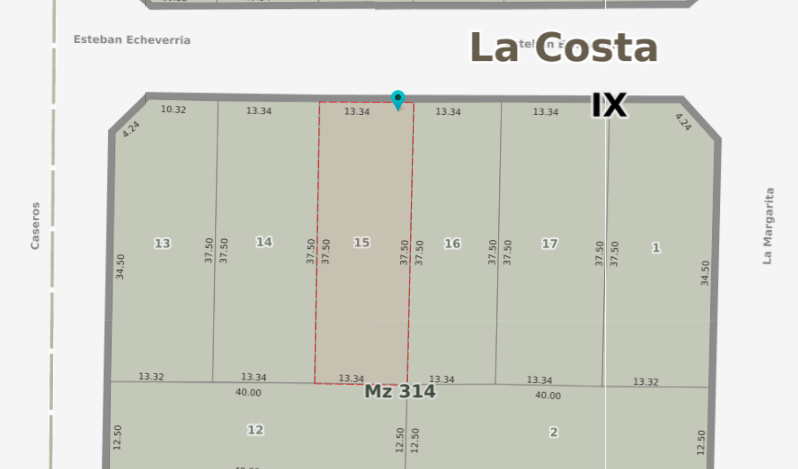The width and height of the screenshot is (798, 469).
Task: Click the 40.00 measurement above parcel 2
Action: (547, 396)
